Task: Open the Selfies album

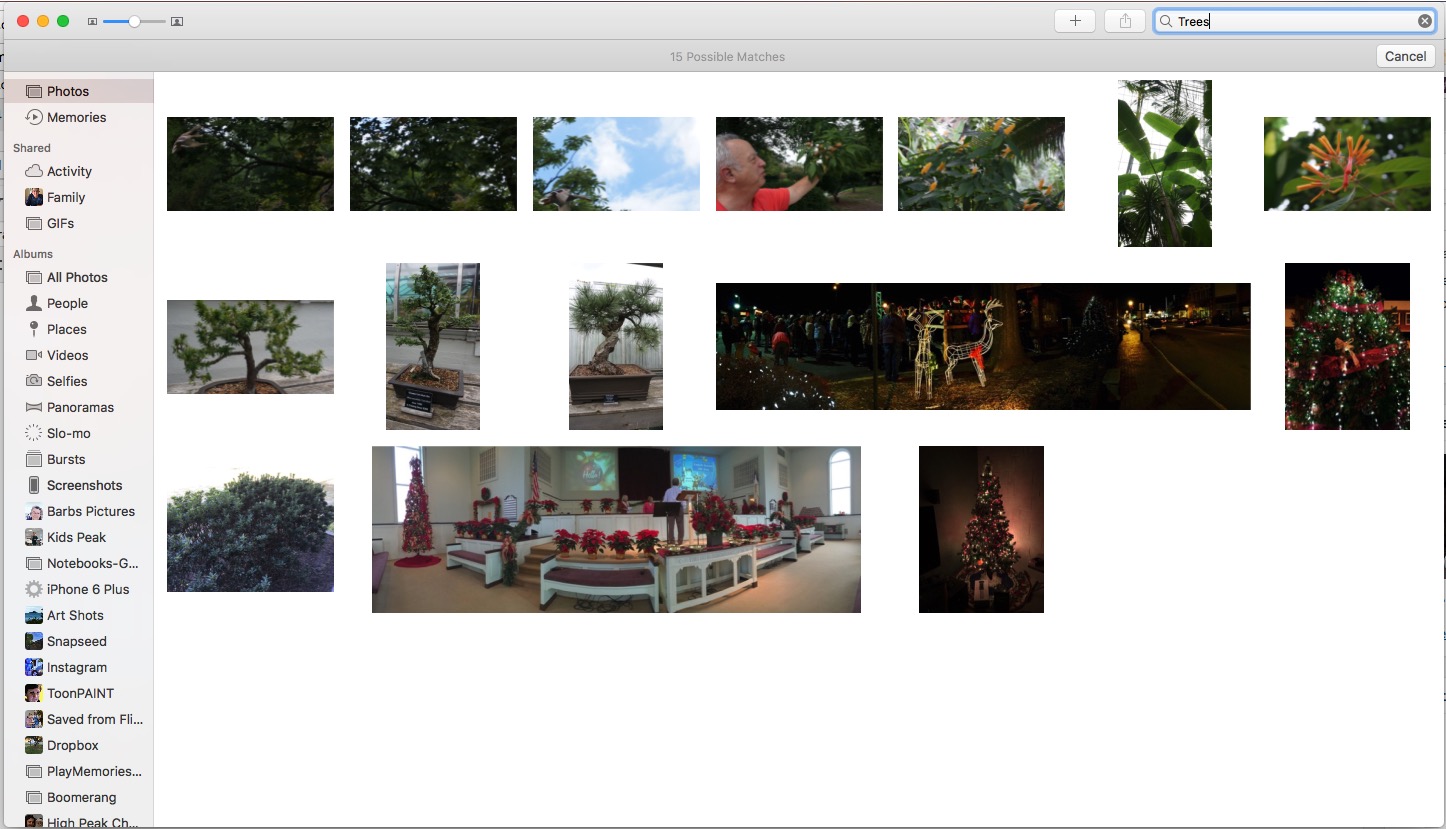Action: [x=67, y=381]
